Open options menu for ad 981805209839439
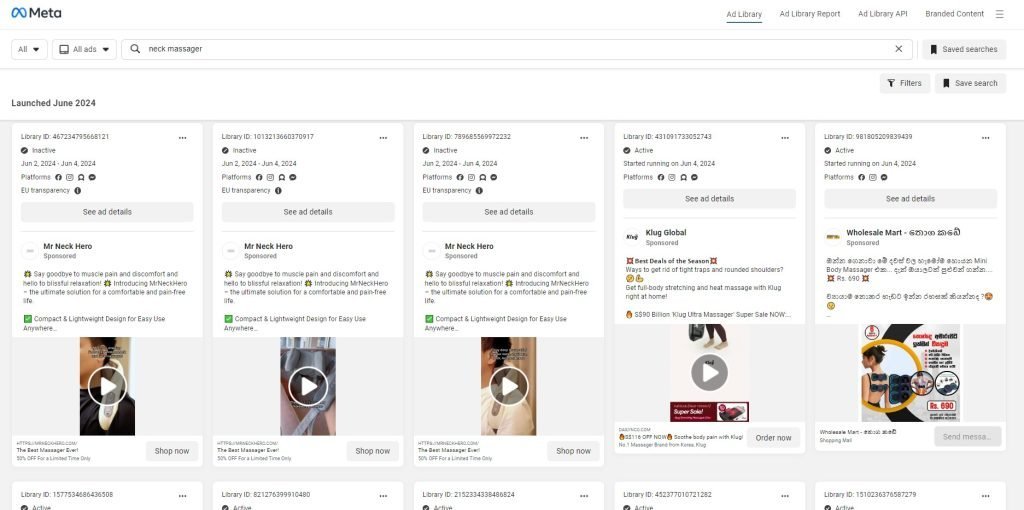The width and height of the screenshot is (1024, 510). point(985,138)
